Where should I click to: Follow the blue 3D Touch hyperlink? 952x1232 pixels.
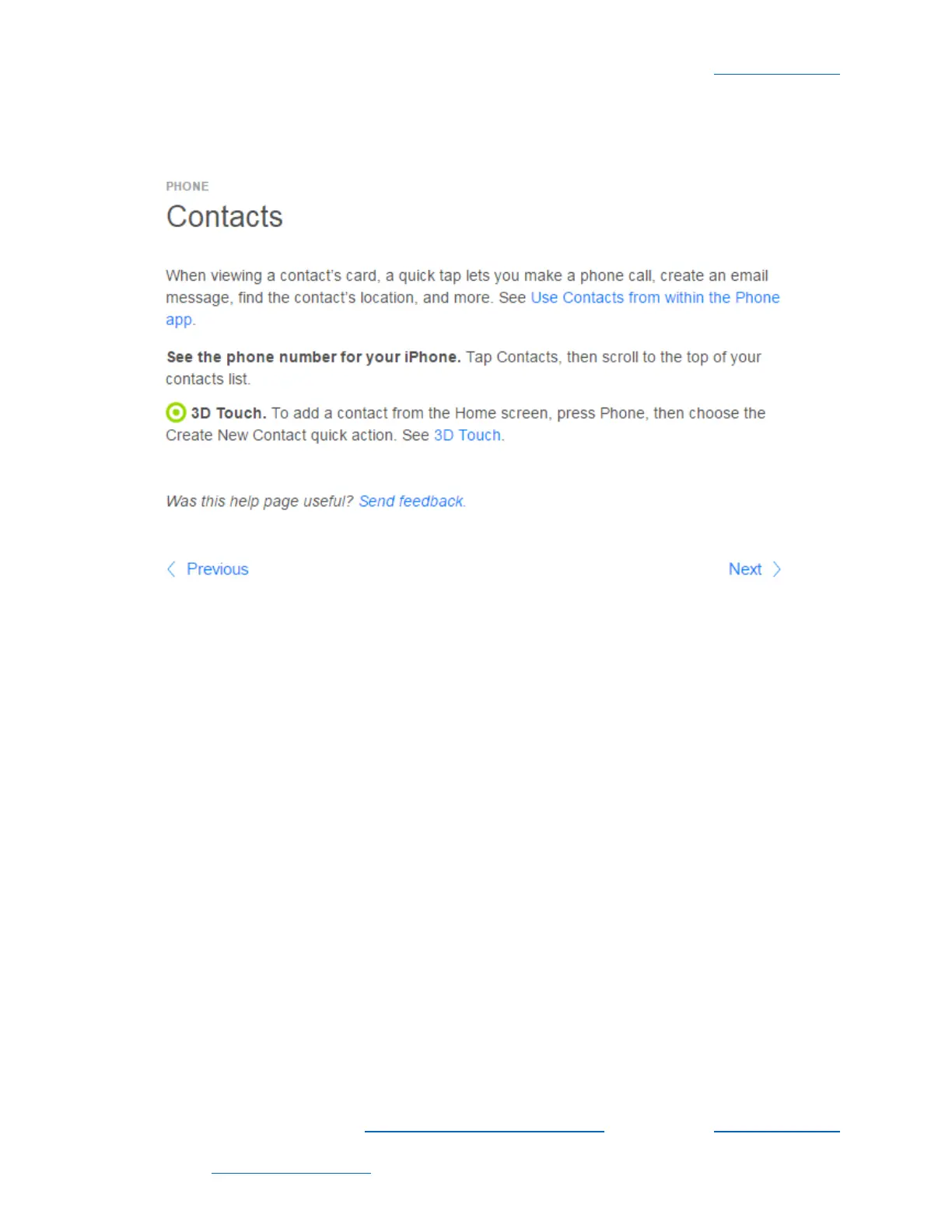[467, 436]
